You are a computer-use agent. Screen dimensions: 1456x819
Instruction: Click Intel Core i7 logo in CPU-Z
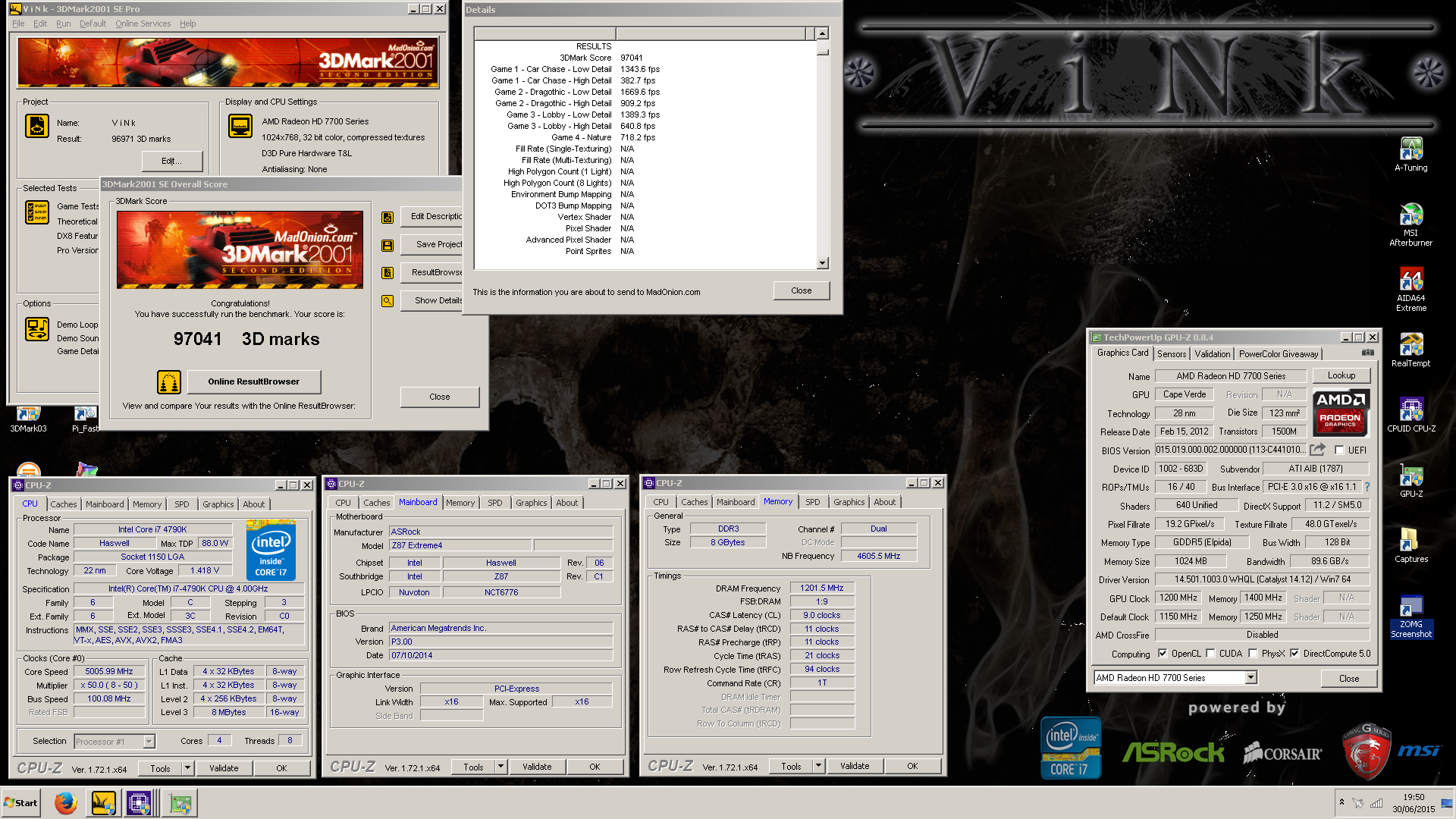[x=271, y=551]
